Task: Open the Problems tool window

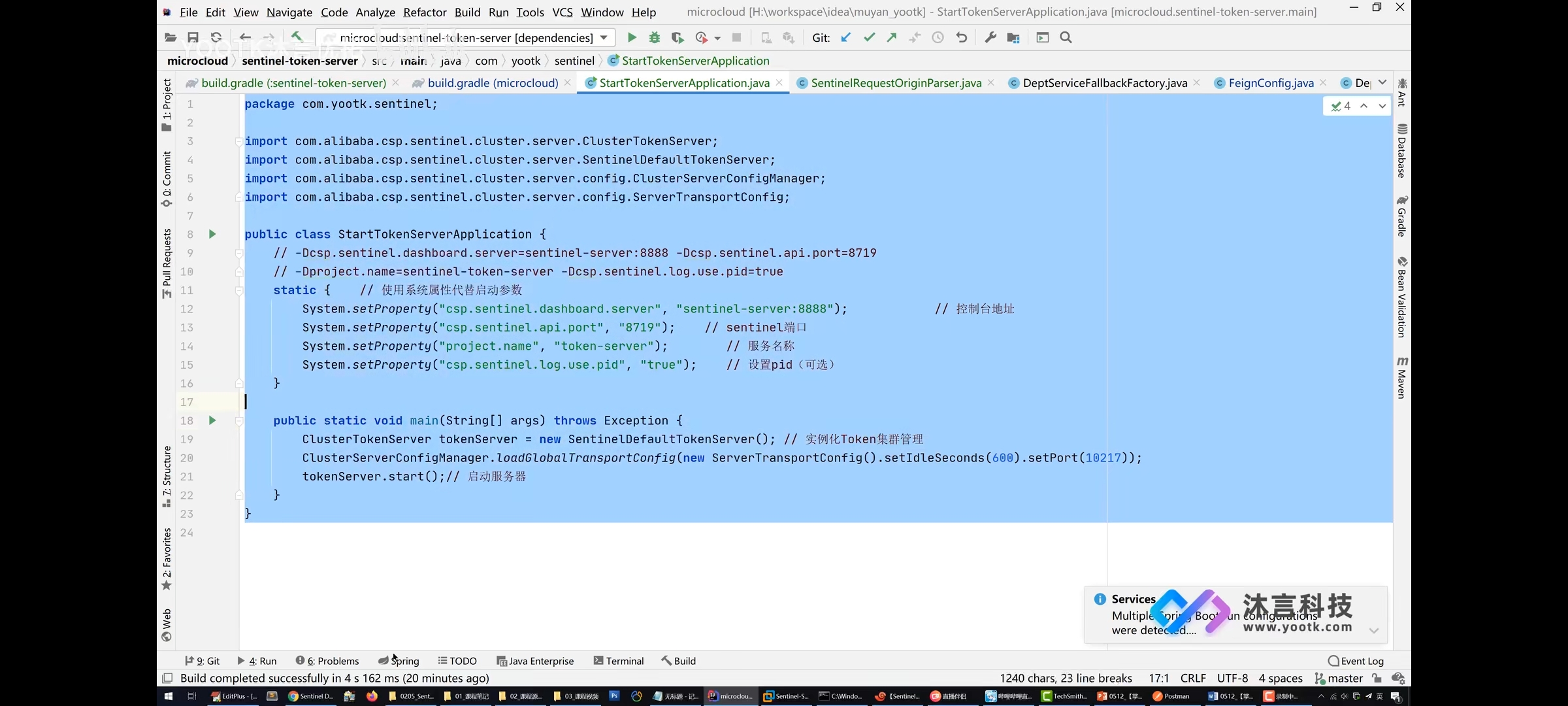Action: pos(327,661)
